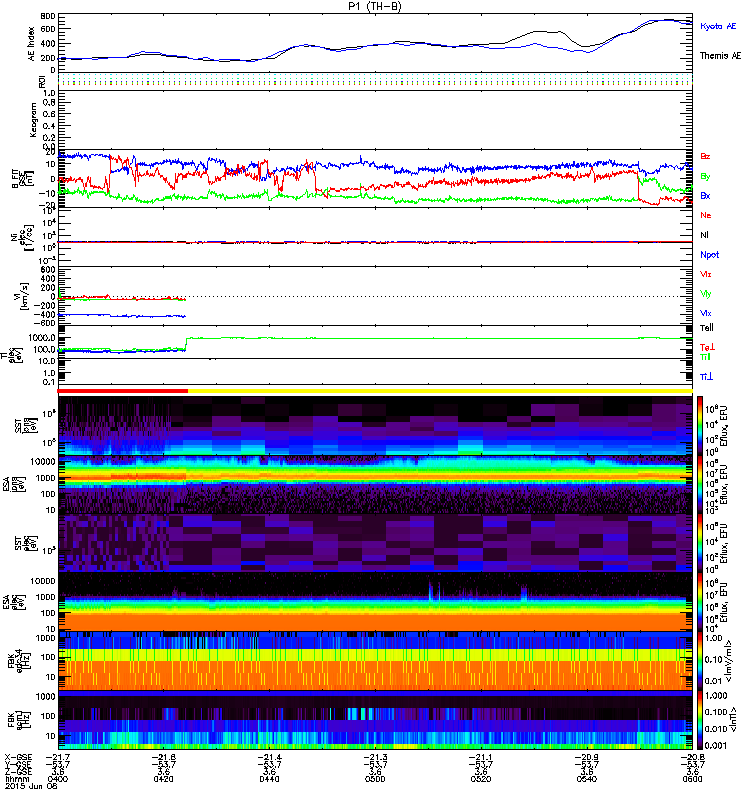This screenshot has width=750, height=800.
Task: Click the ESA elec [eV] axis label
Action: [15, 602]
